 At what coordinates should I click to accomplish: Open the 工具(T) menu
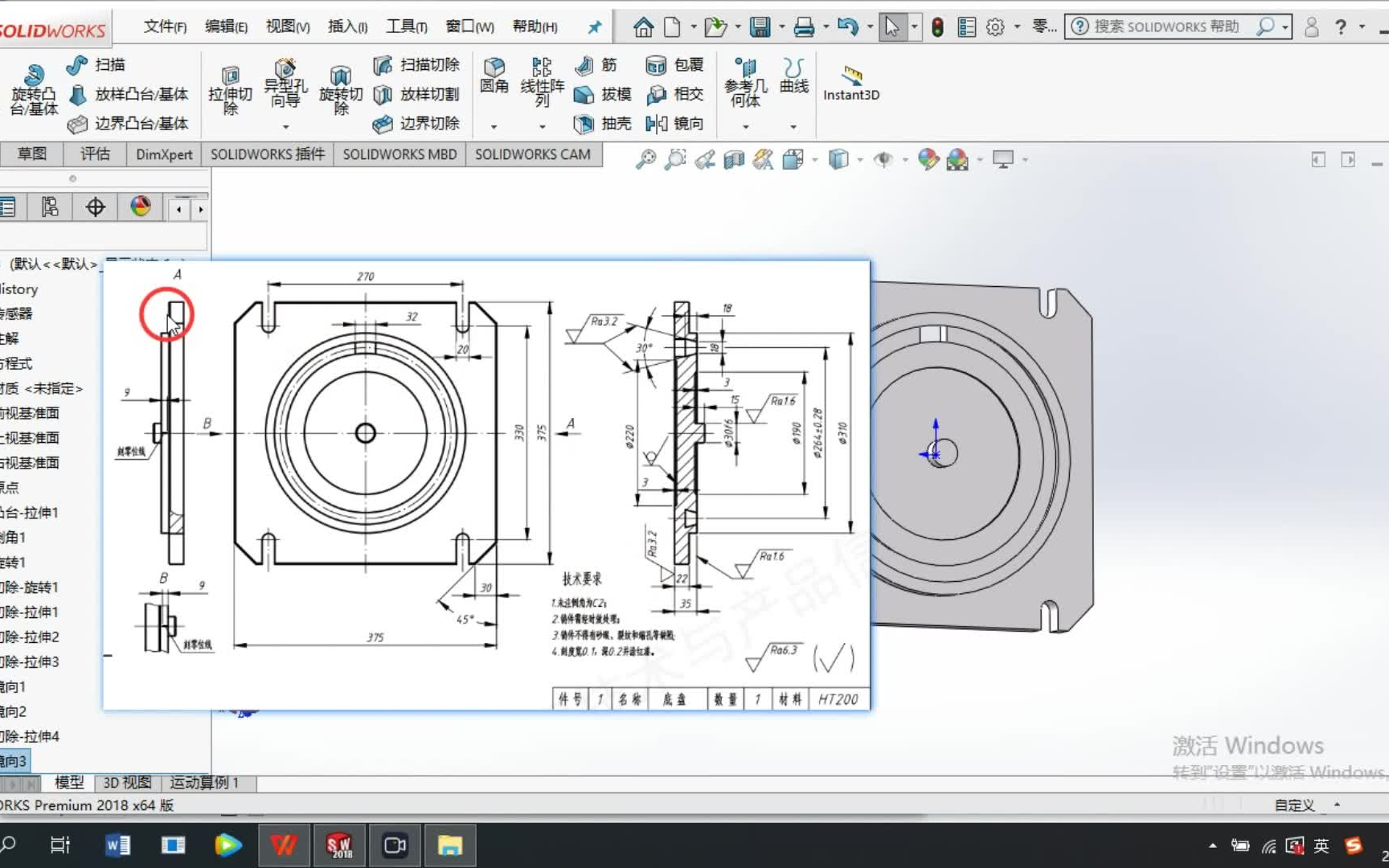point(407,27)
